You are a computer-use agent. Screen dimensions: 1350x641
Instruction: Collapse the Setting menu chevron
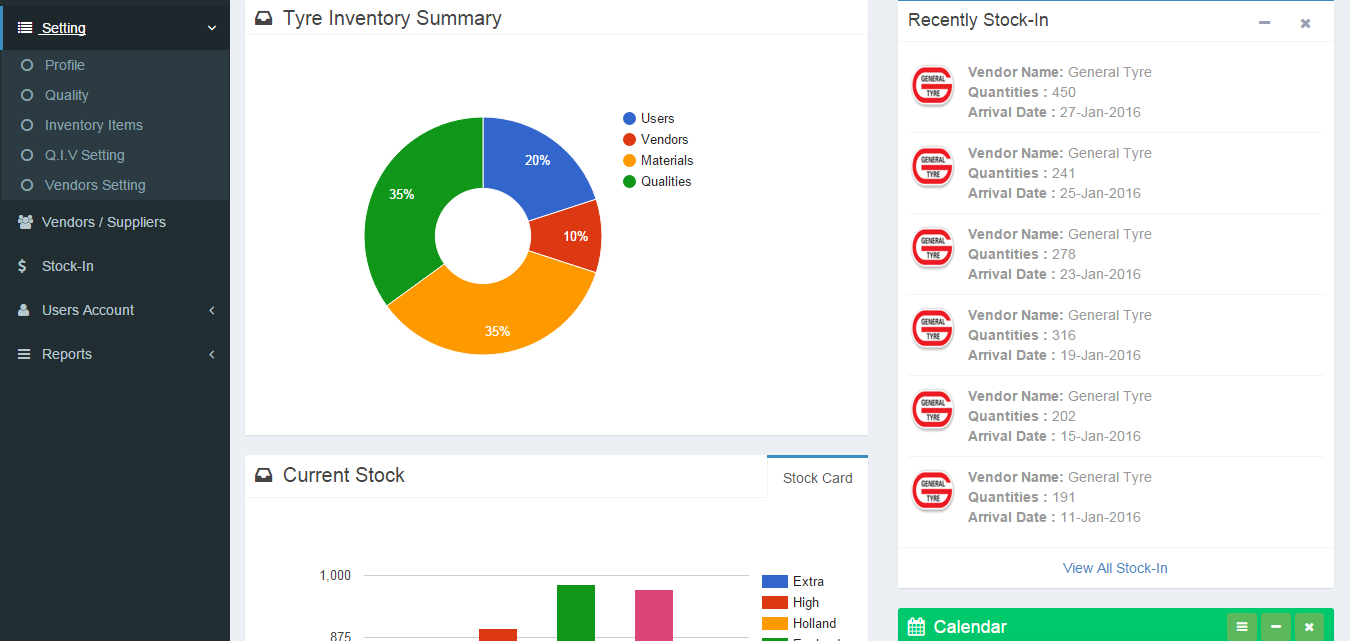212,28
